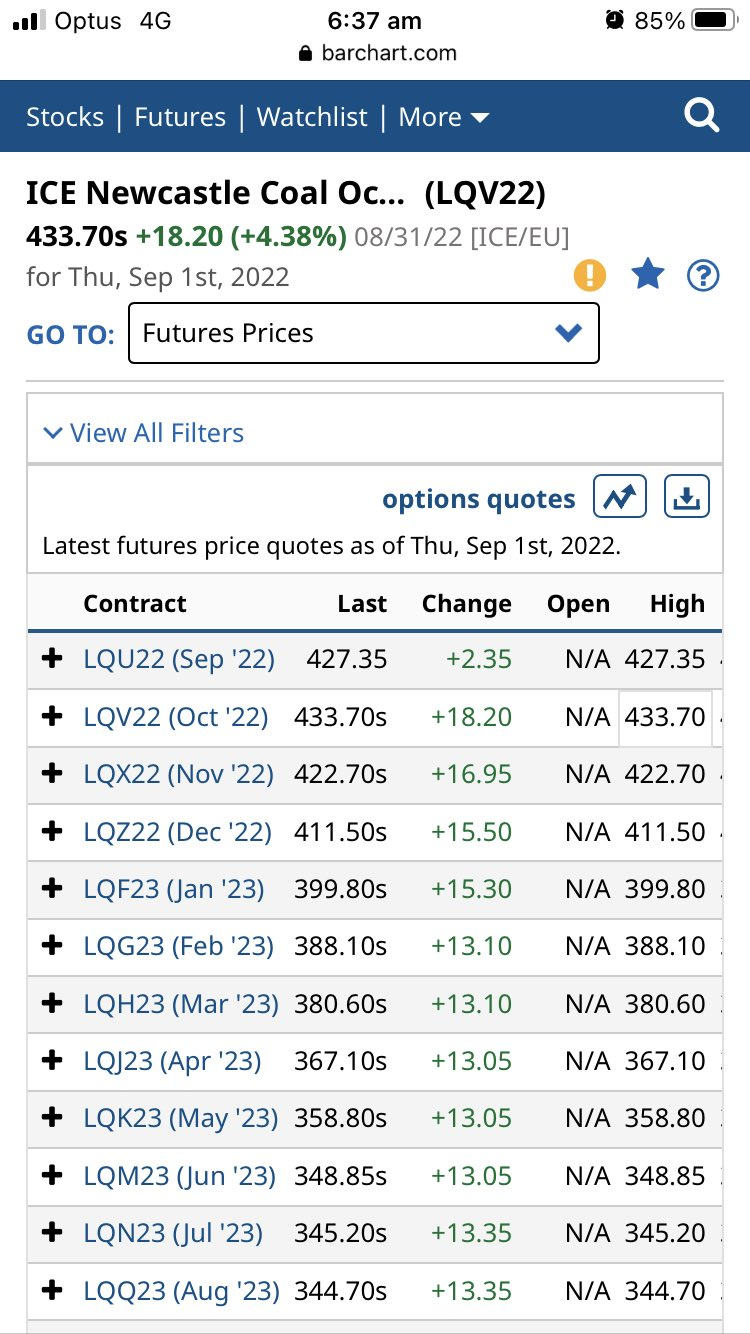Expand the LQU22 (Sep '22) row plus icon
This screenshot has height=1334, width=750.
click(52, 659)
